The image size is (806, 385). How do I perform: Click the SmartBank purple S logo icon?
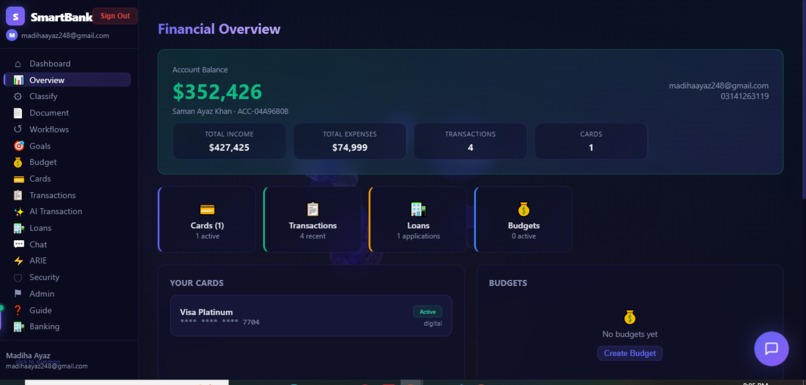coord(15,16)
